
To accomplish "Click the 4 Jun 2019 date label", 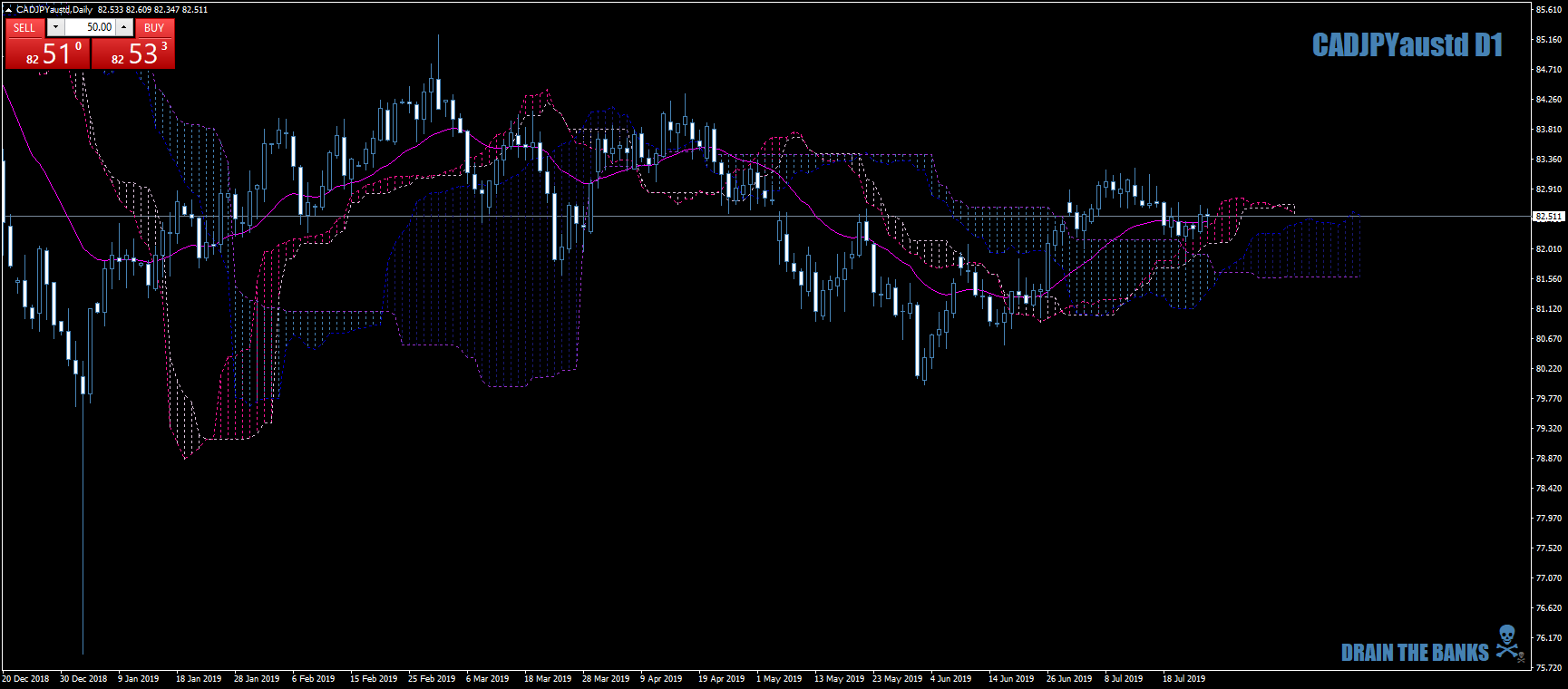I will click(x=951, y=678).
